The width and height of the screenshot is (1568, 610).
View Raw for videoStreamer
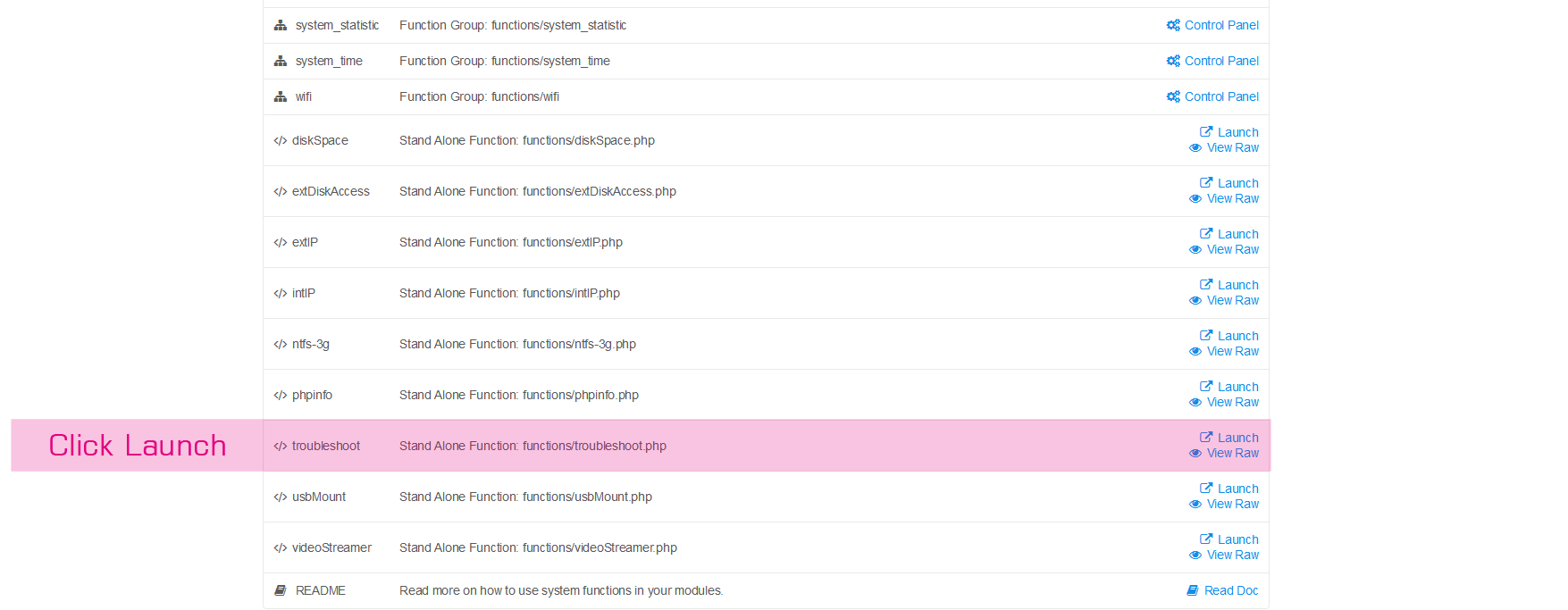coord(1232,556)
